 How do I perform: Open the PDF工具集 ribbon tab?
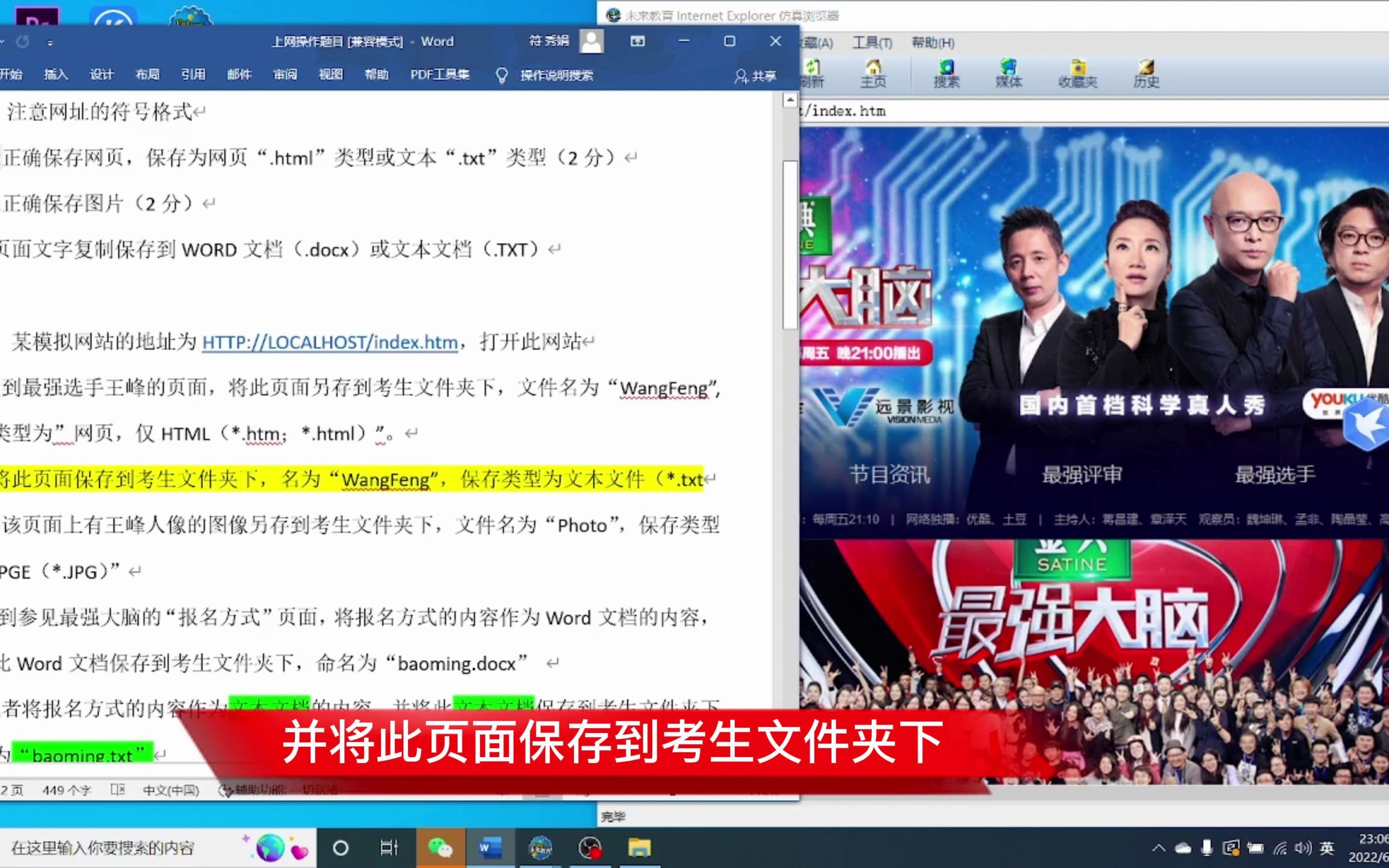click(439, 74)
